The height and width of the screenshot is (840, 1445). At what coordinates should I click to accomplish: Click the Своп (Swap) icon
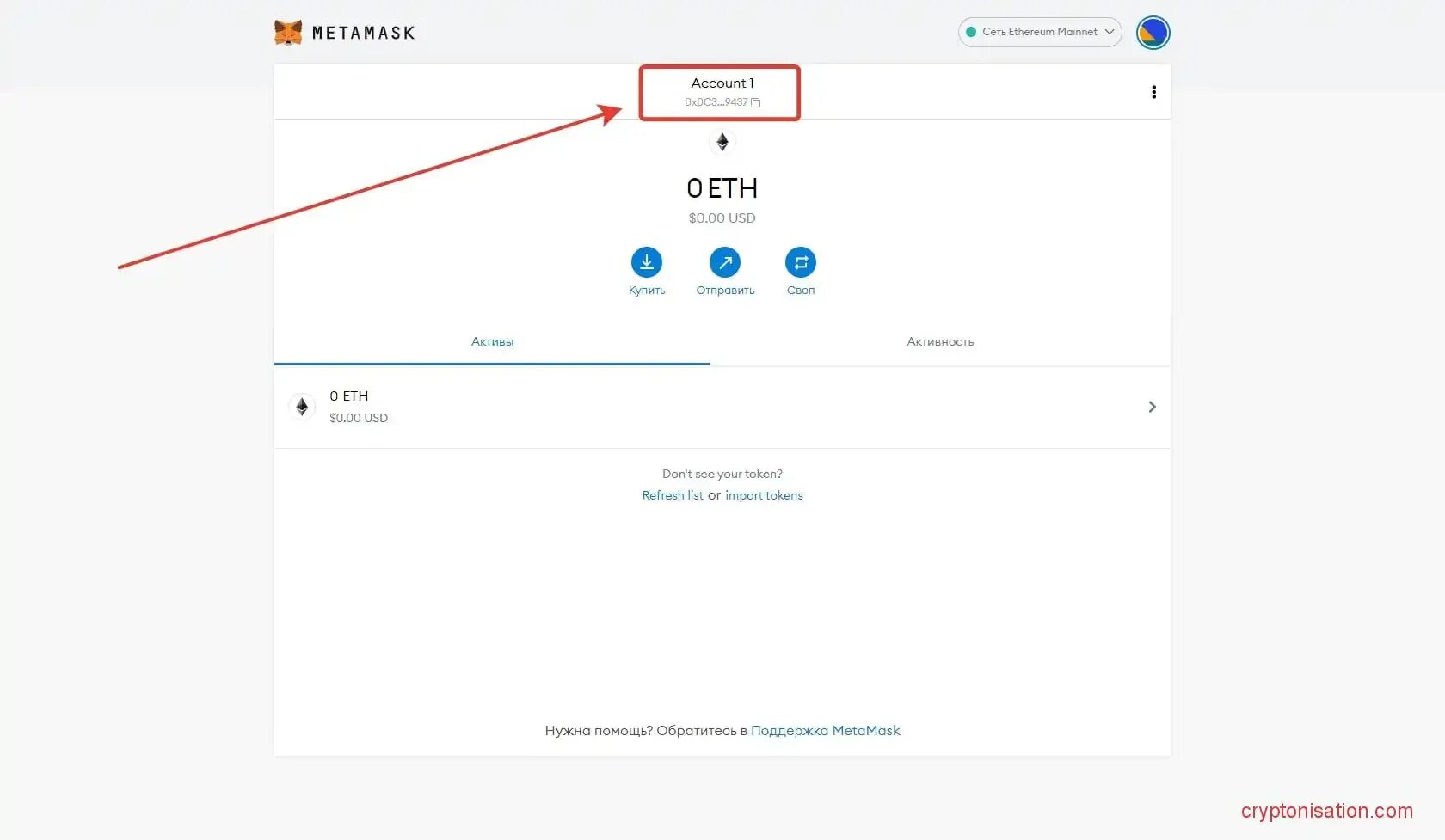[x=801, y=262]
